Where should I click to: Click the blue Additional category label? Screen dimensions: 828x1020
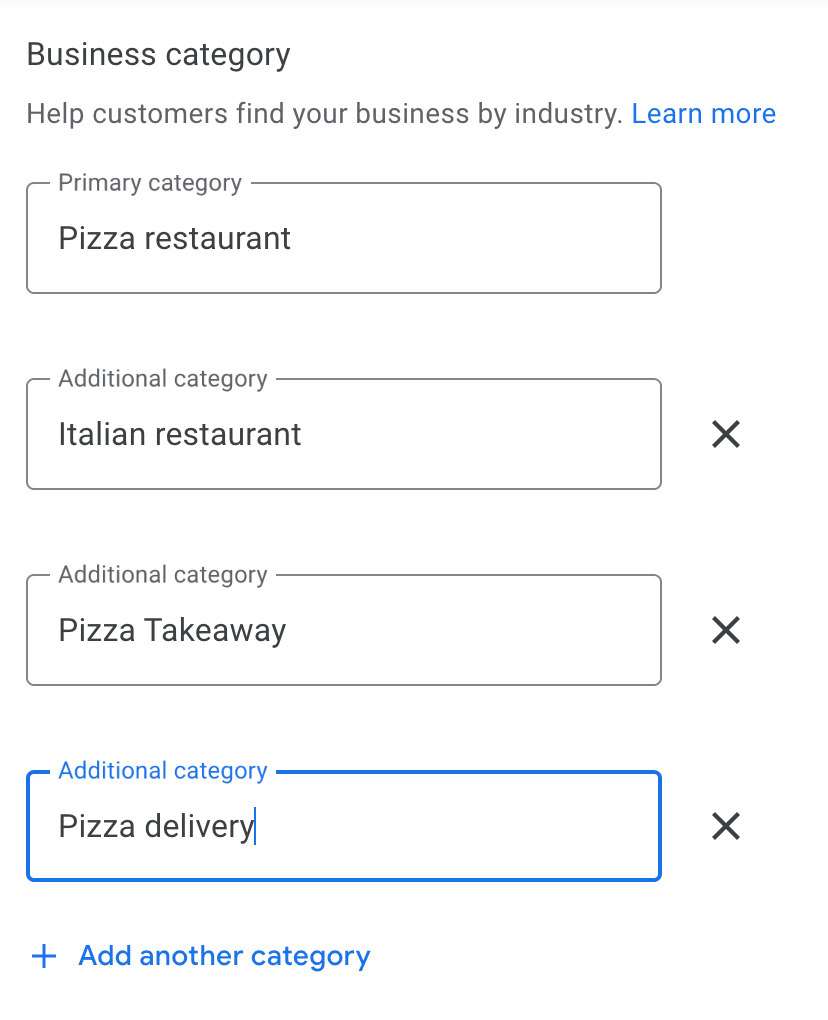tap(163, 771)
